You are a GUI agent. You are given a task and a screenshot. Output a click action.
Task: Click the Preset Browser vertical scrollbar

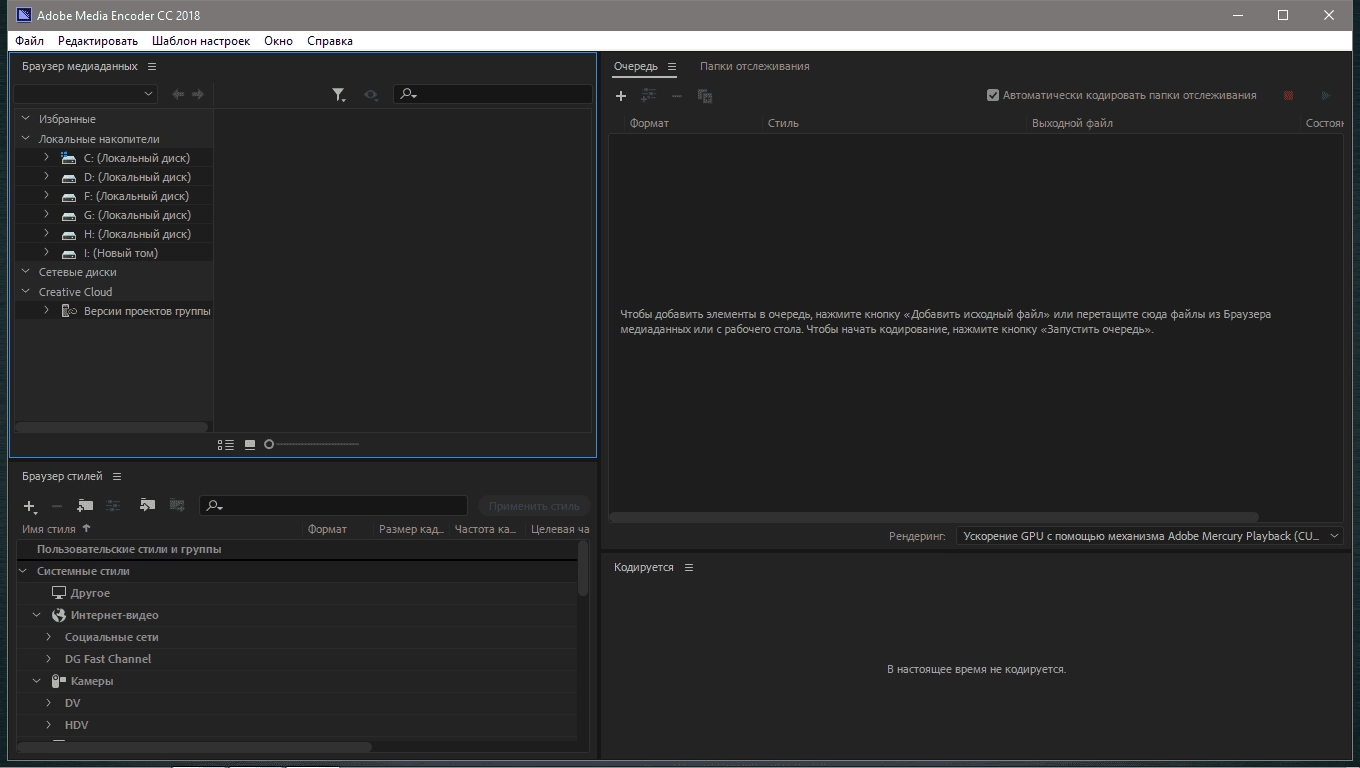[584, 568]
